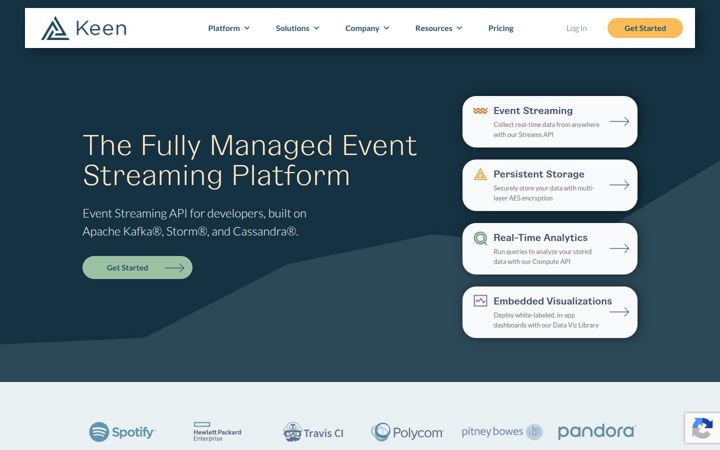This screenshot has height=450, width=720.
Task: Click the Hewlett Packard Enterprise logo
Action: (217, 432)
